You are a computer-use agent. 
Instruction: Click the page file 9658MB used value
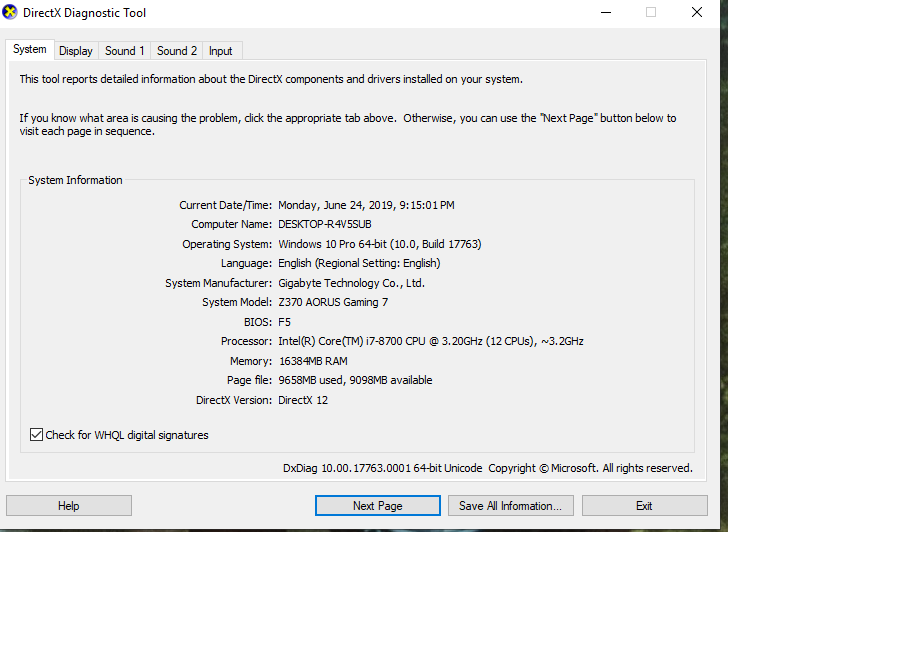point(355,381)
